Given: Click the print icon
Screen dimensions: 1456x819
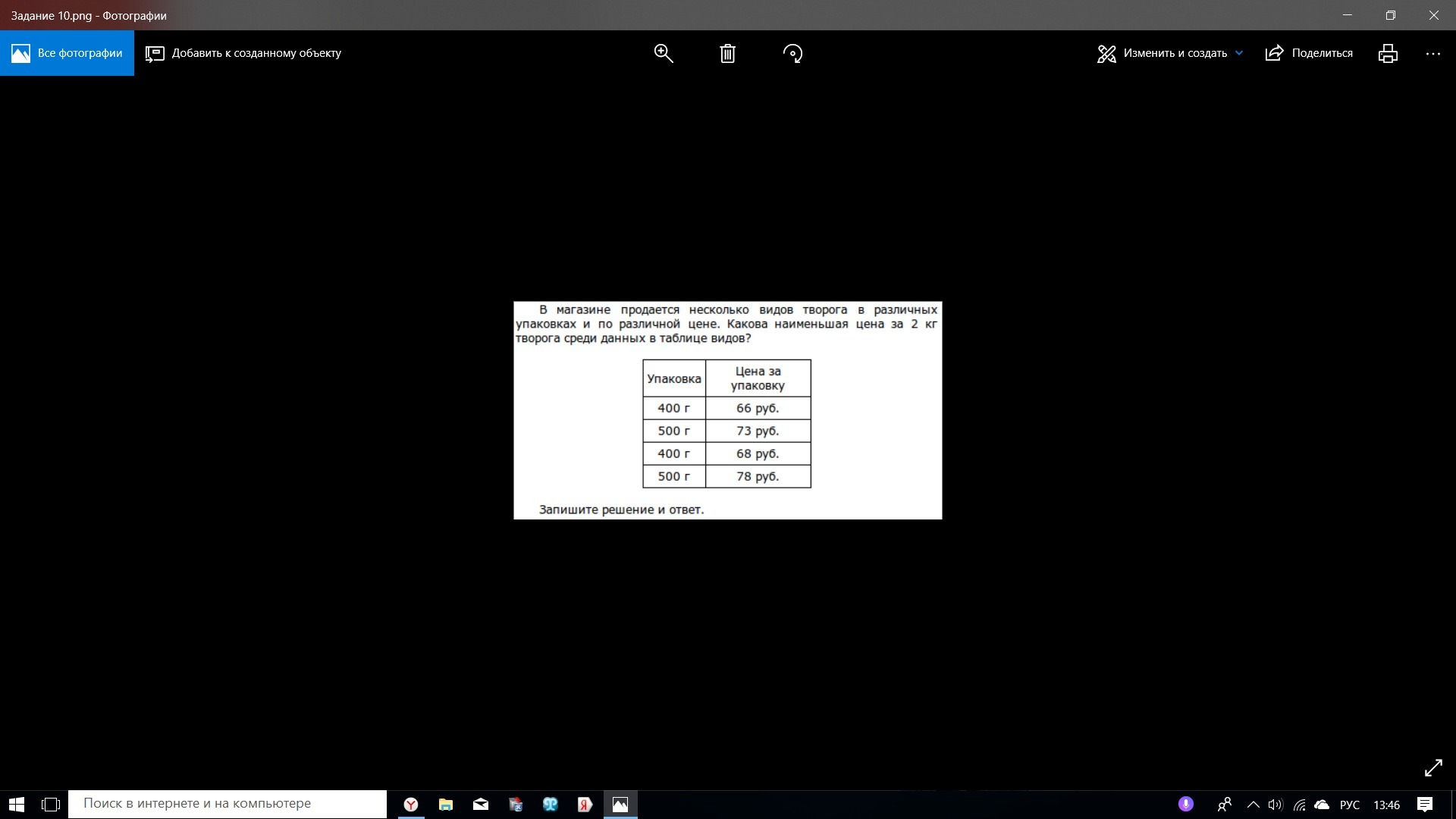Looking at the screenshot, I should (1388, 53).
